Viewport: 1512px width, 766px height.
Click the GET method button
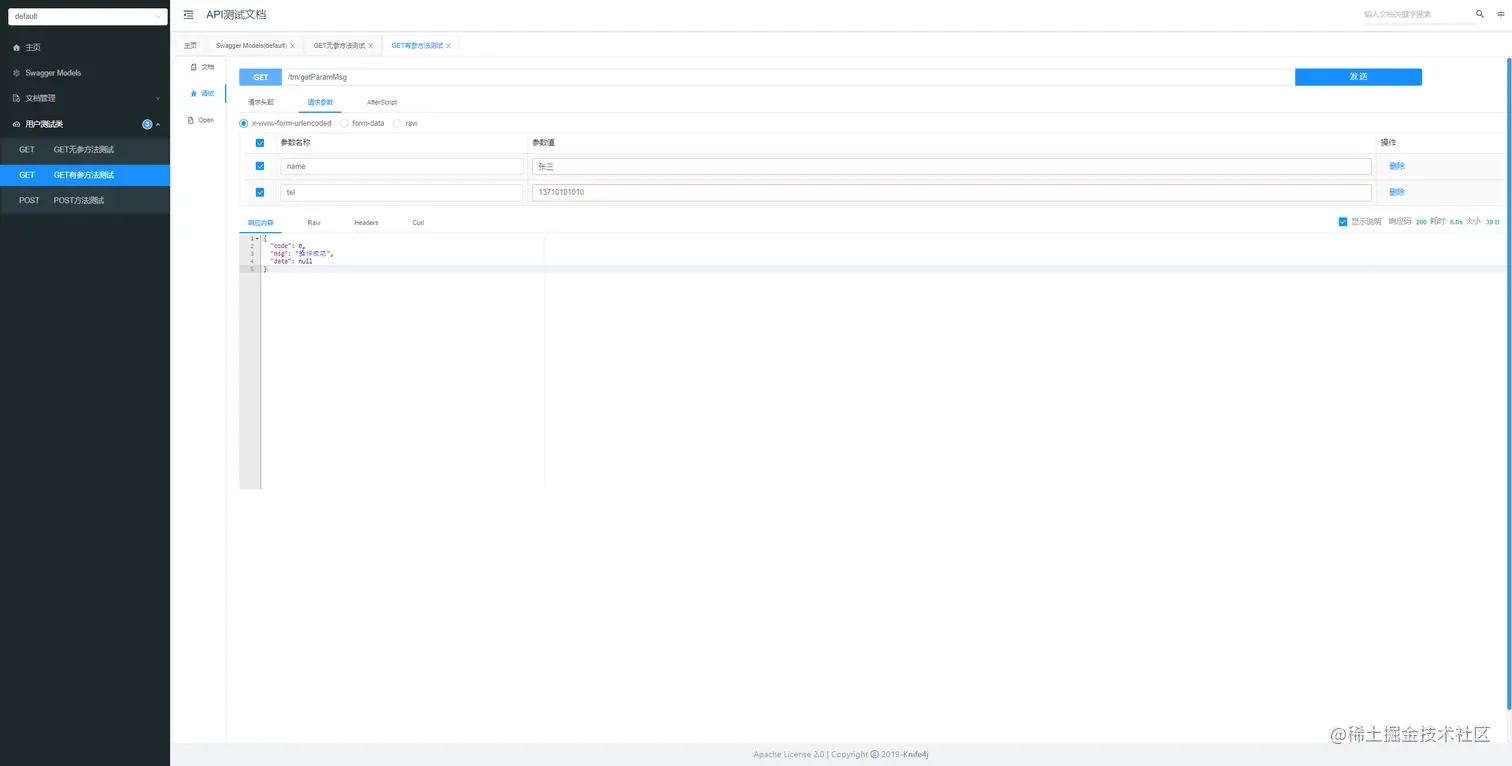pyautogui.click(x=260, y=77)
